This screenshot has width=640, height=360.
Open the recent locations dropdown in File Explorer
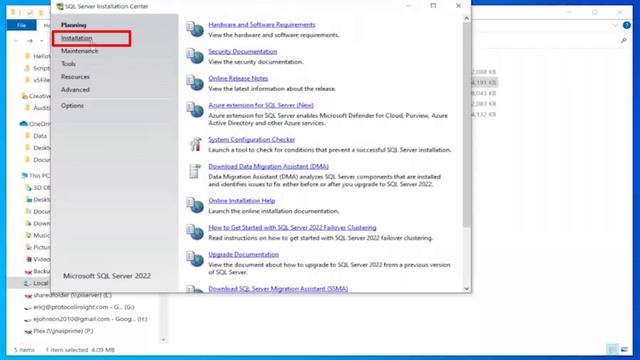(42, 41)
